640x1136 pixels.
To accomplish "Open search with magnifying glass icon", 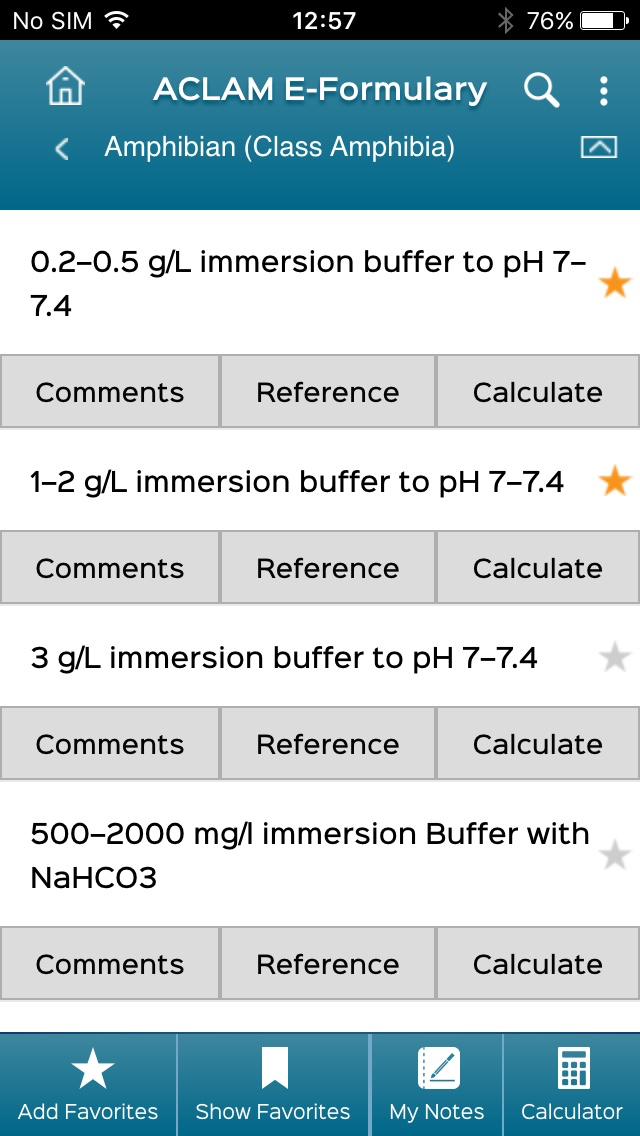I will (541, 90).
